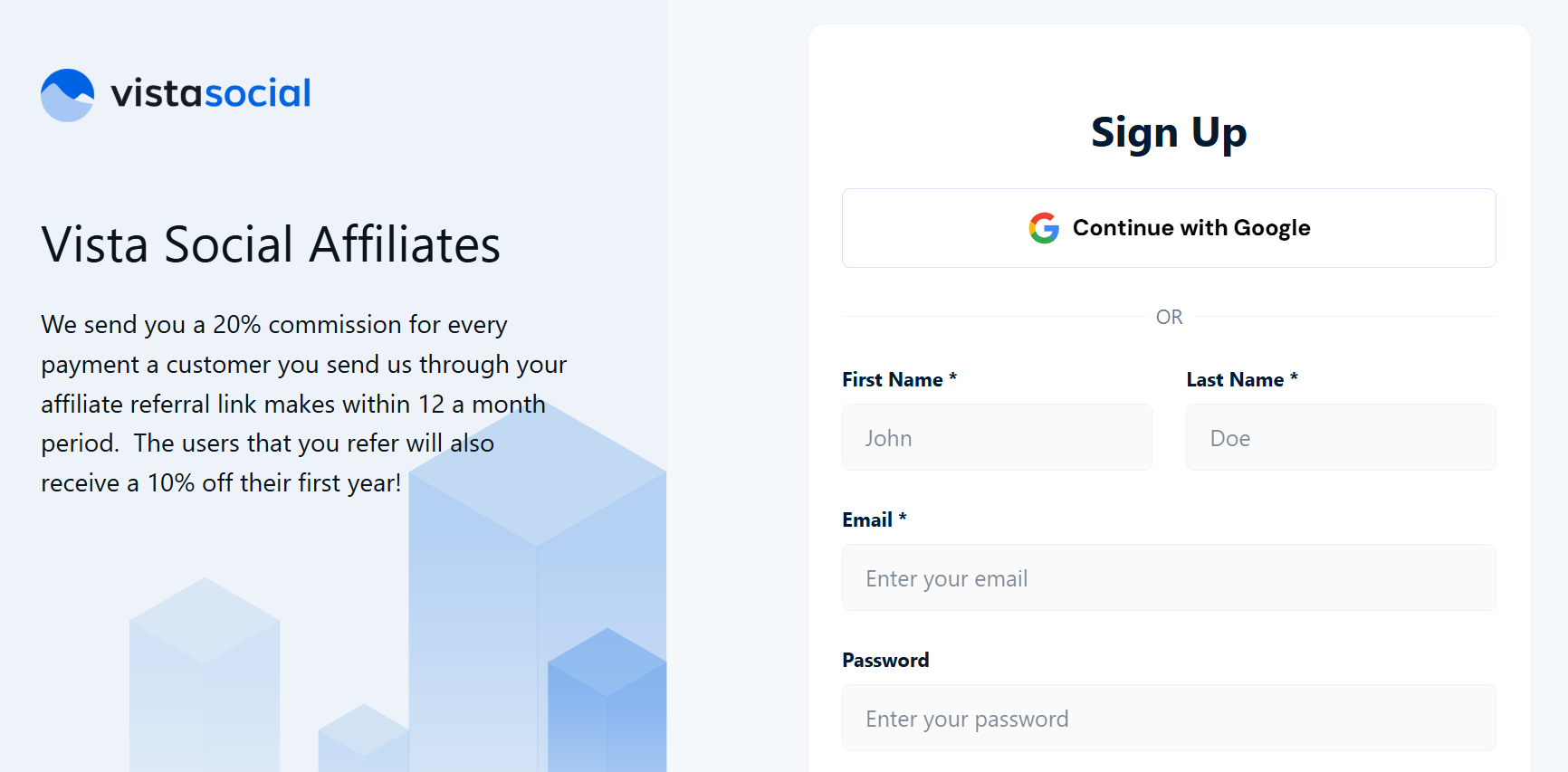Image resolution: width=1568 pixels, height=772 pixels.
Task: Select the Email field label
Action: pos(867,520)
